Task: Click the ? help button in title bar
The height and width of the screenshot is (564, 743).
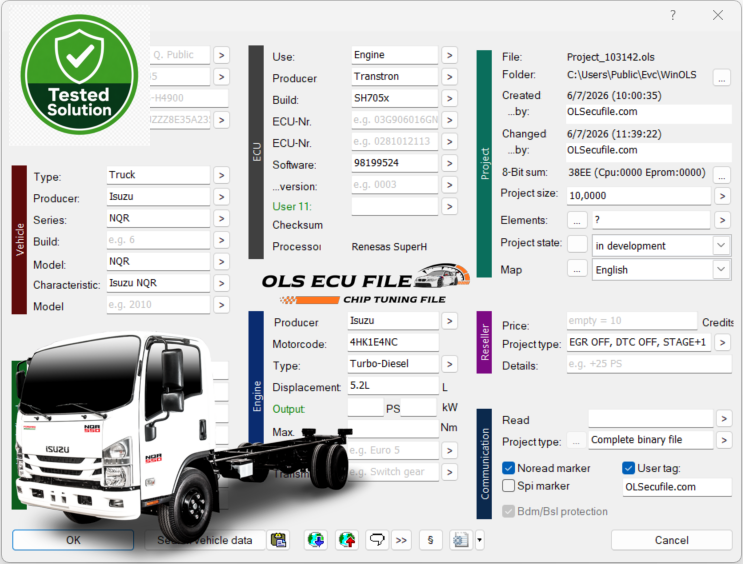Action: (672, 15)
